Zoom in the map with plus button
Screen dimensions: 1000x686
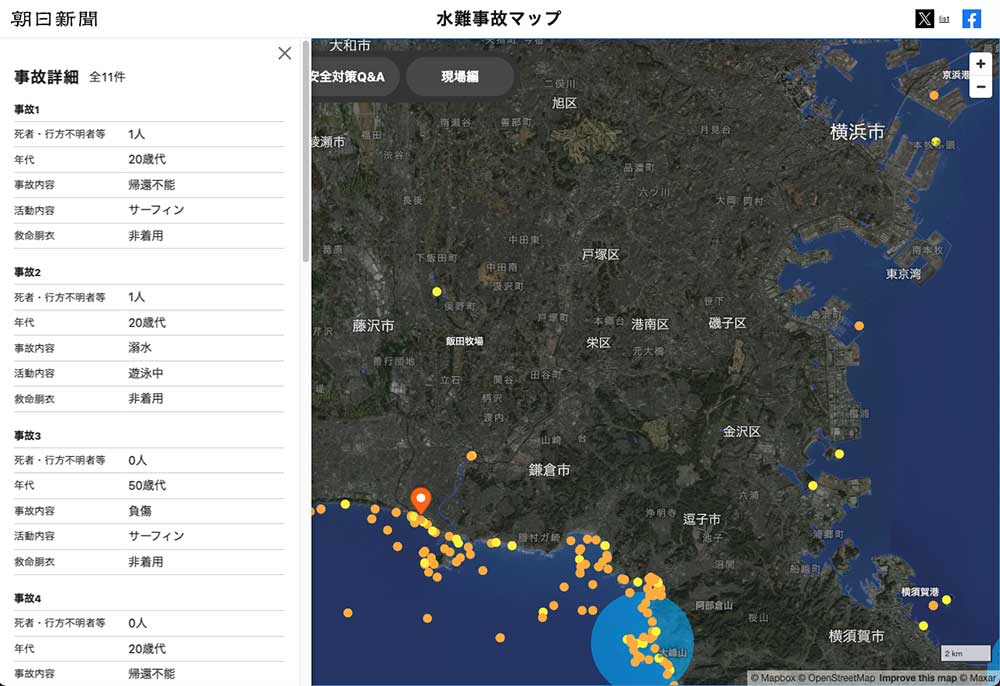980,64
